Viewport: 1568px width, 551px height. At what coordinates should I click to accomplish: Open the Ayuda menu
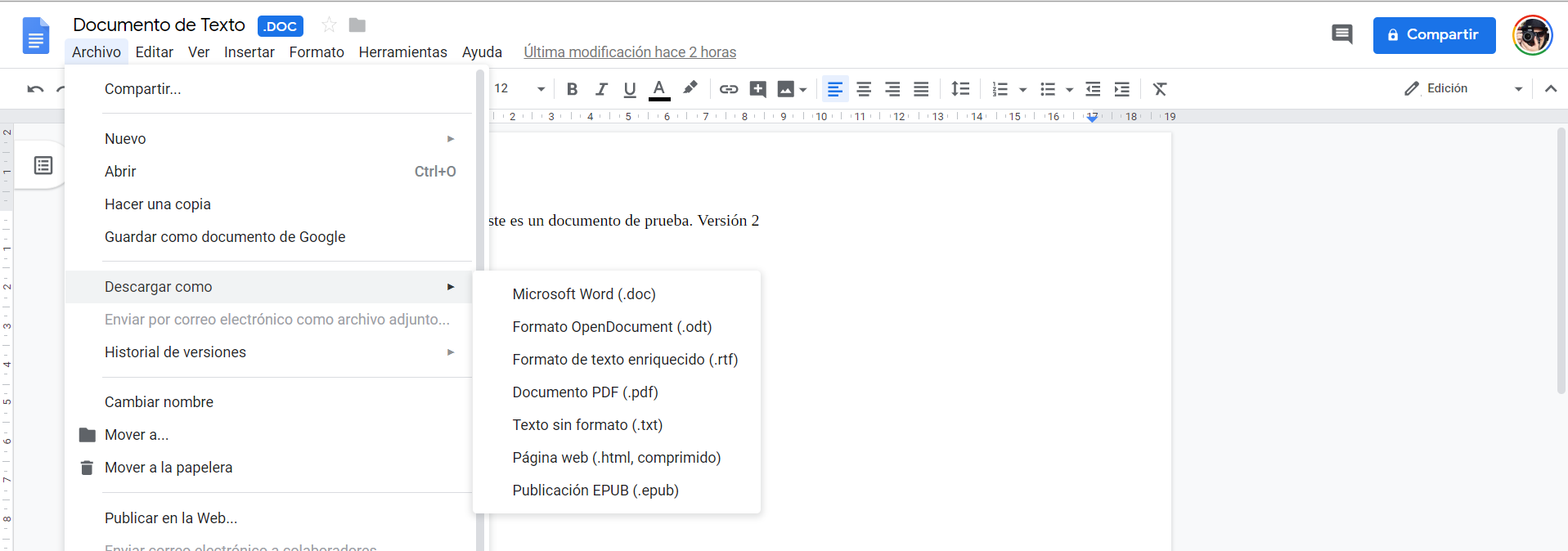point(482,52)
